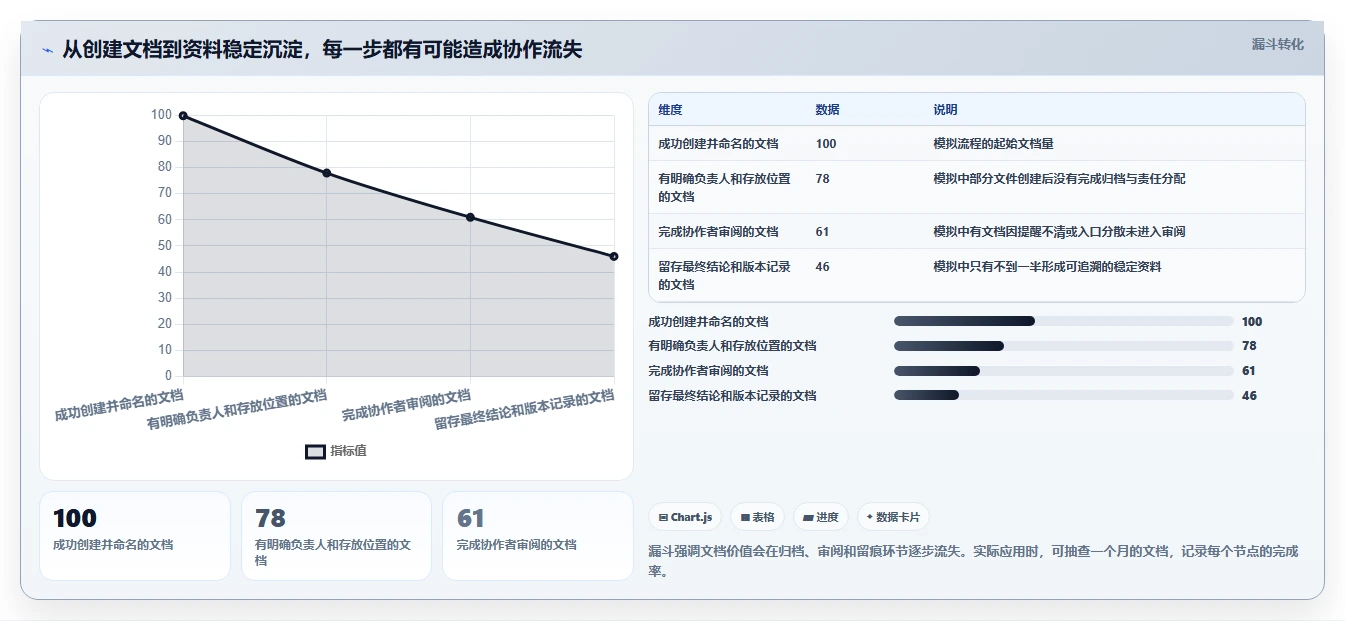Click the value 46 in the table
Image resolution: width=1345 pixels, height=621 pixels.
(x=822, y=267)
